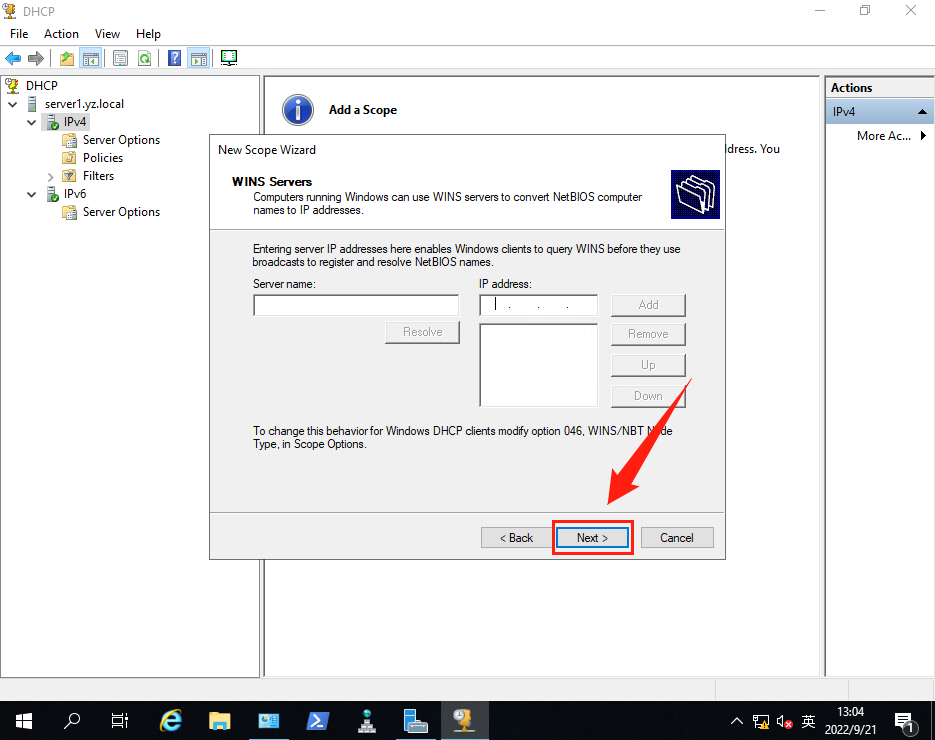Select the server1.yz.local server icon
The width and height of the screenshot is (935, 740).
tap(32, 104)
